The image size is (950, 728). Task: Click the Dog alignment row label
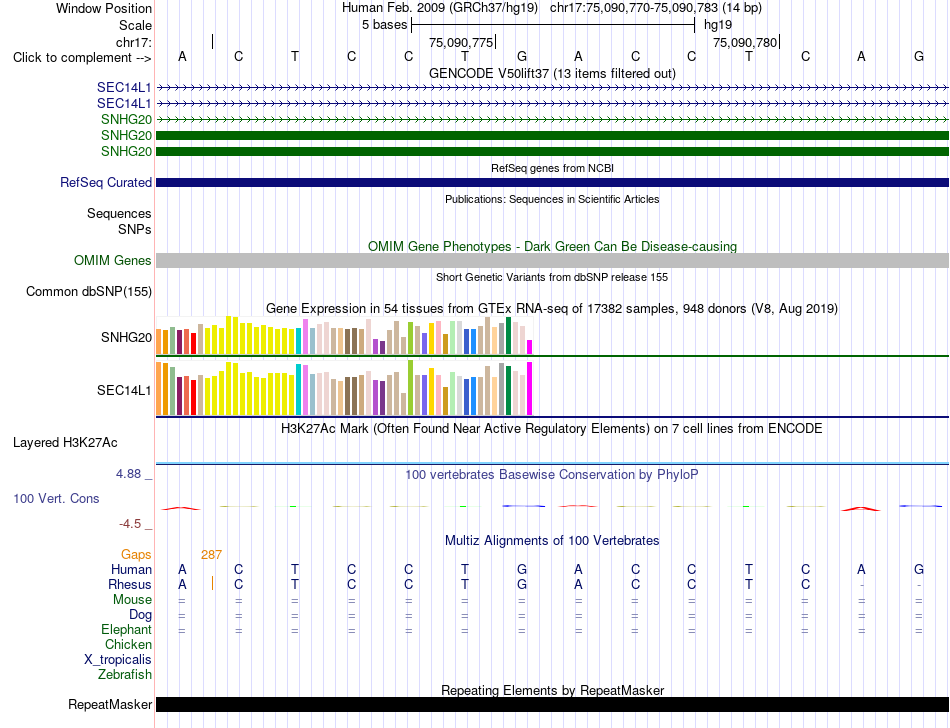tap(140, 615)
